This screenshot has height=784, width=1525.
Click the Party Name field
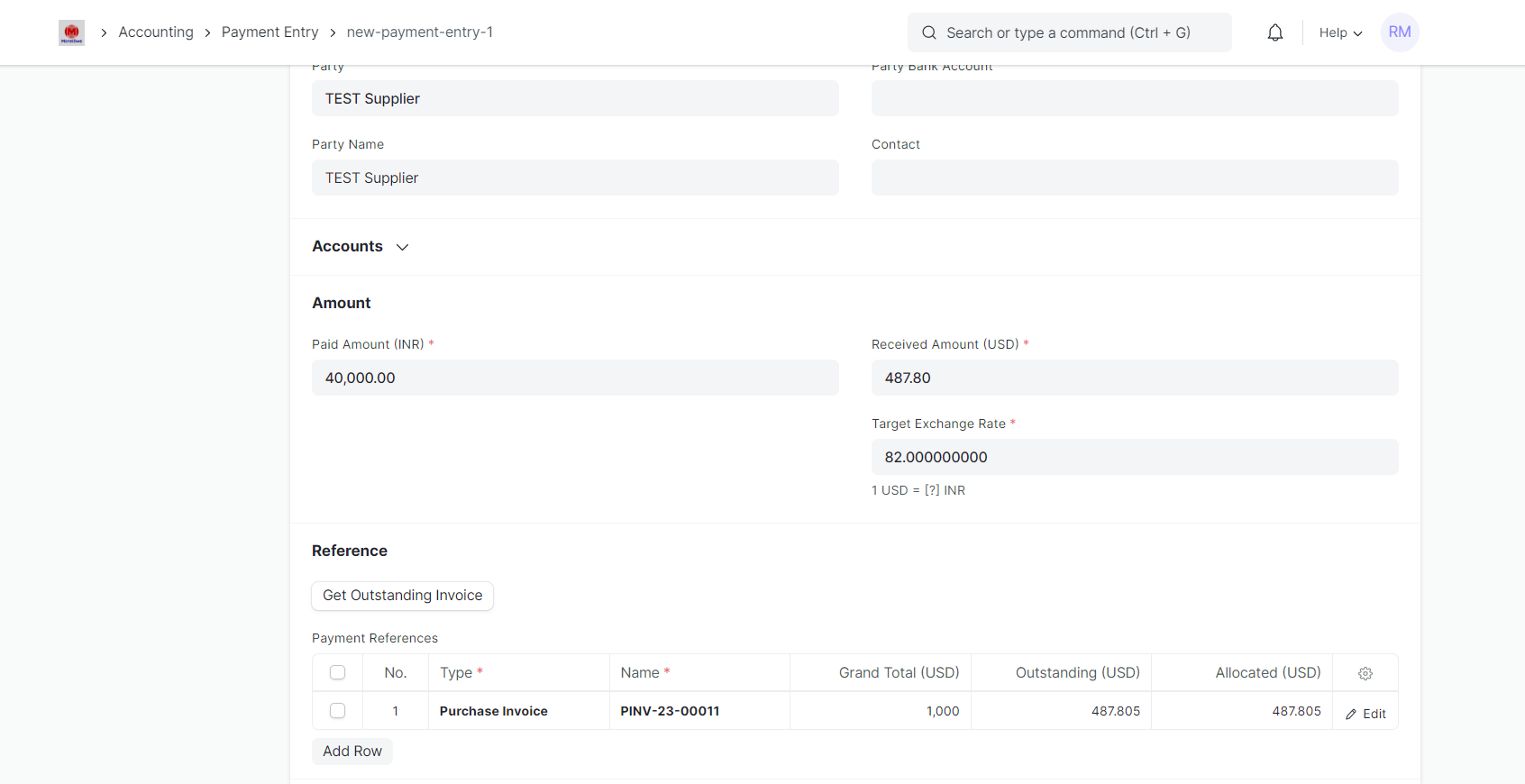tap(575, 178)
